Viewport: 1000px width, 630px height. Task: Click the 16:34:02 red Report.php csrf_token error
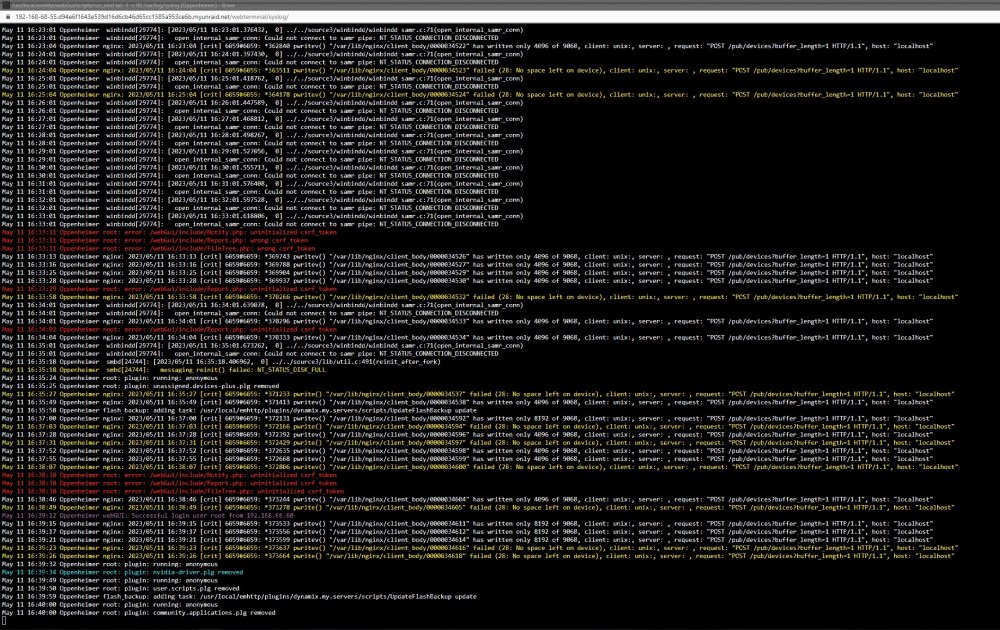pyautogui.click(x=169, y=329)
